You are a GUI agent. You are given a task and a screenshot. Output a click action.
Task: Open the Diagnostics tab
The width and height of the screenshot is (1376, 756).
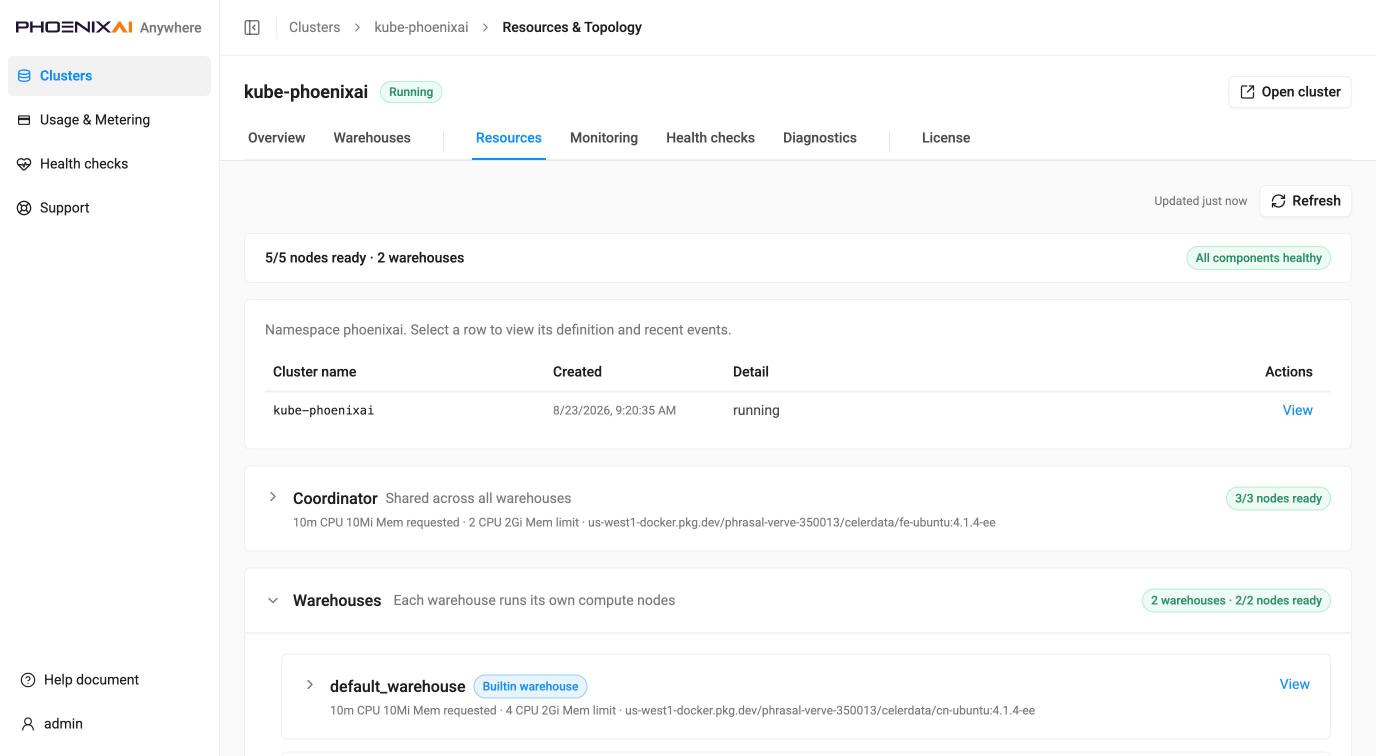click(820, 138)
